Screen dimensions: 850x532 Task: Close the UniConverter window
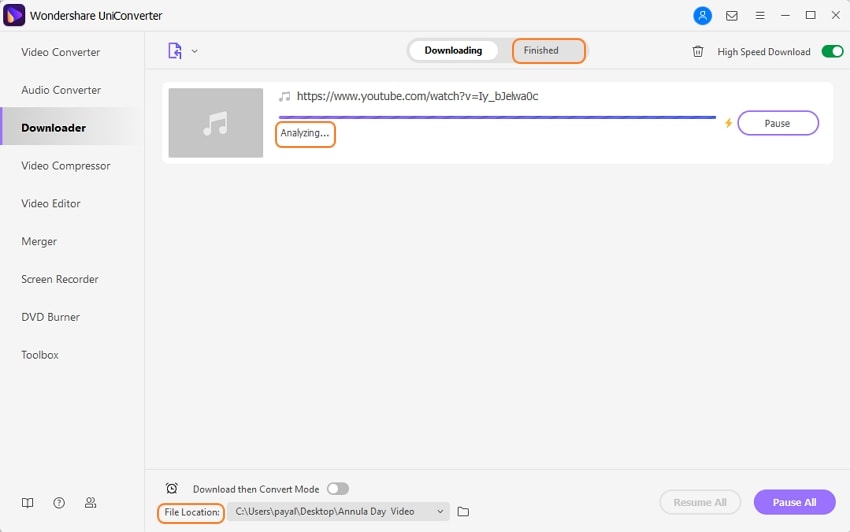(x=835, y=15)
